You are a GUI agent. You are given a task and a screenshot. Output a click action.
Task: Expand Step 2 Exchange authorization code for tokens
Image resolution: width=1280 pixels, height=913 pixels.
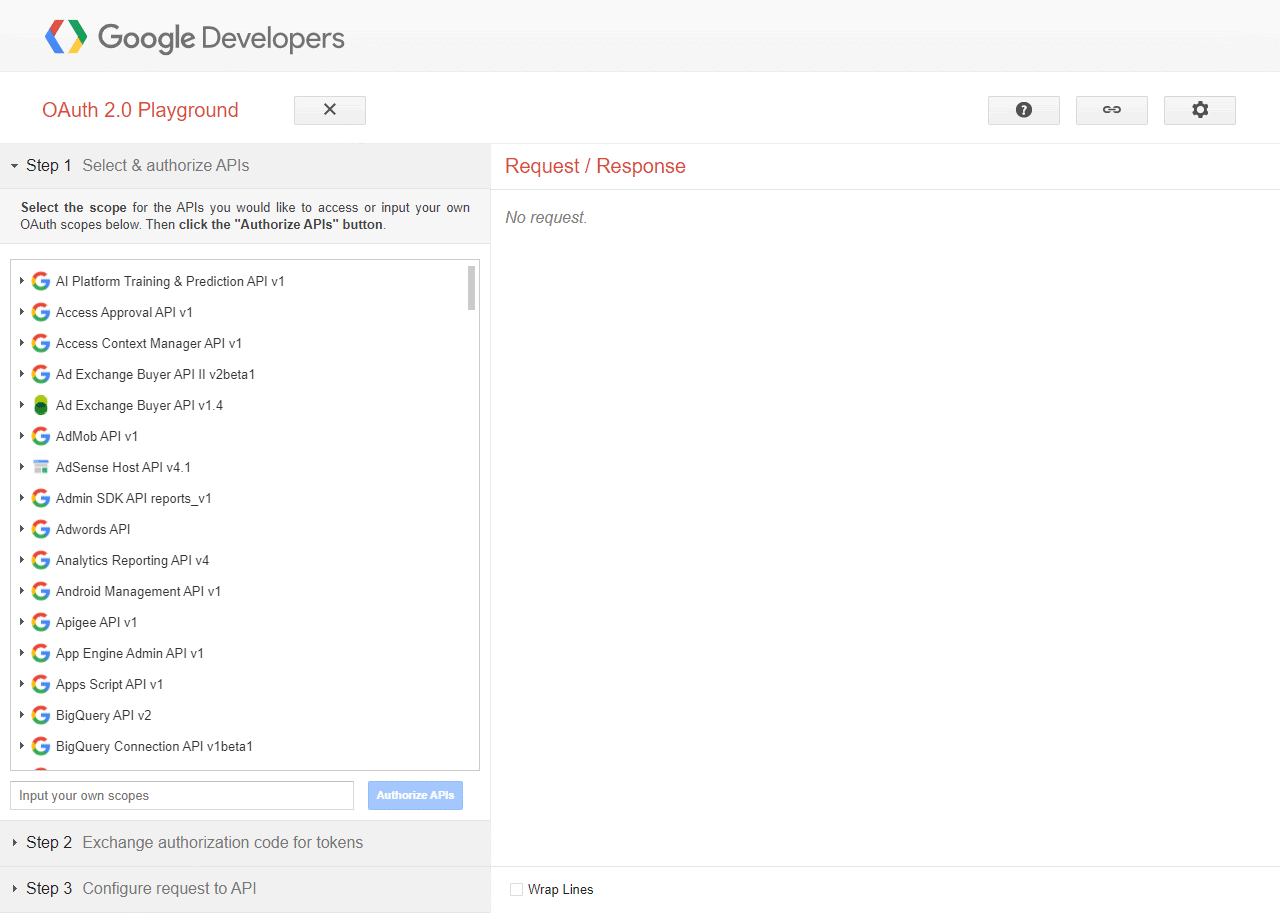(245, 843)
